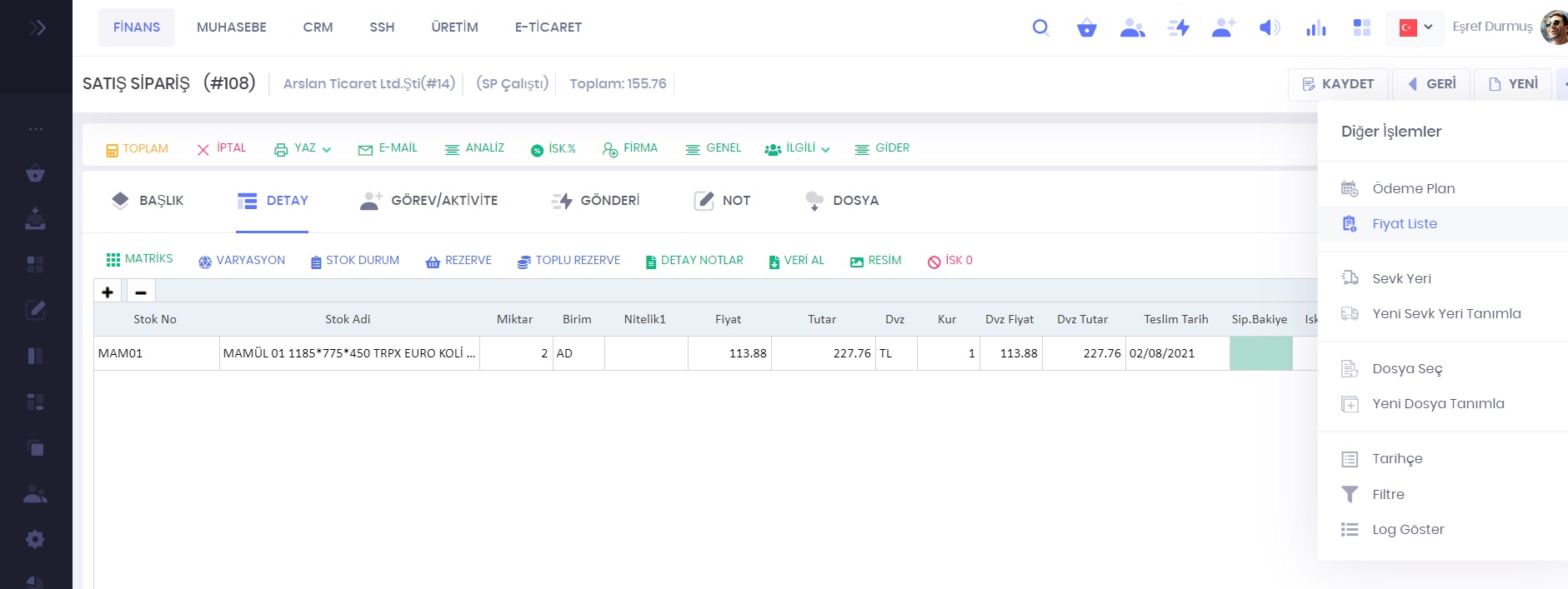Screen dimensions: 1568x589
Task: Expand the YAZ print dropdown
Action: pyautogui.click(x=303, y=148)
